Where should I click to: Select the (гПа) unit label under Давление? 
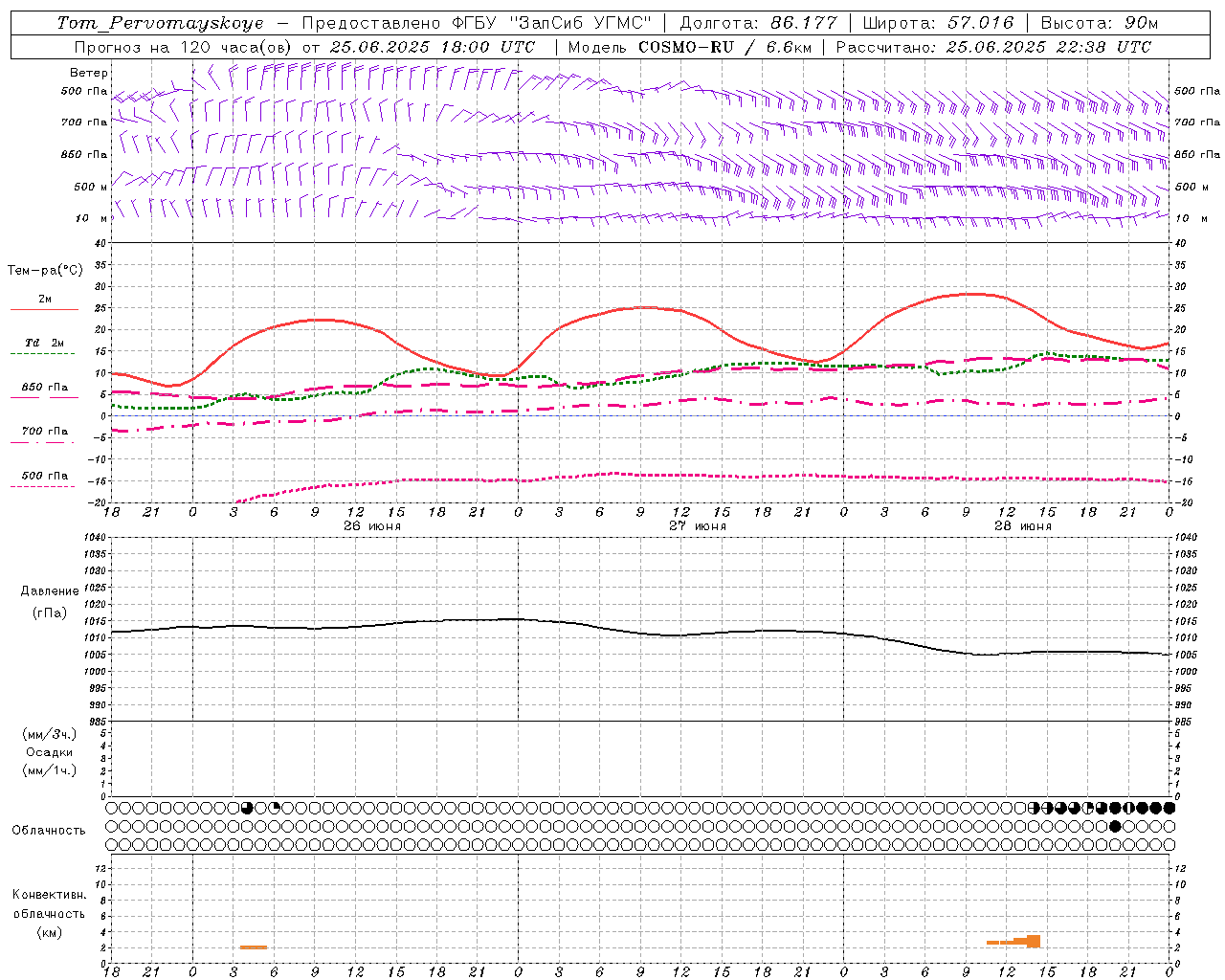(50, 613)
